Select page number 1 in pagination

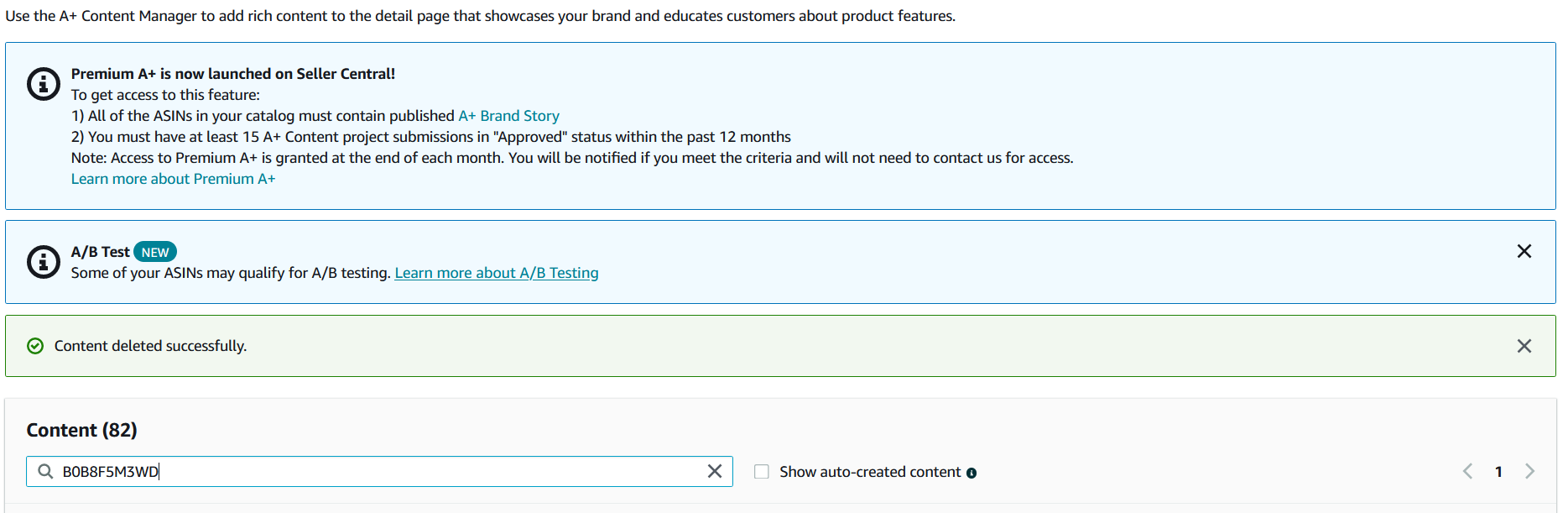point(1498,472)
